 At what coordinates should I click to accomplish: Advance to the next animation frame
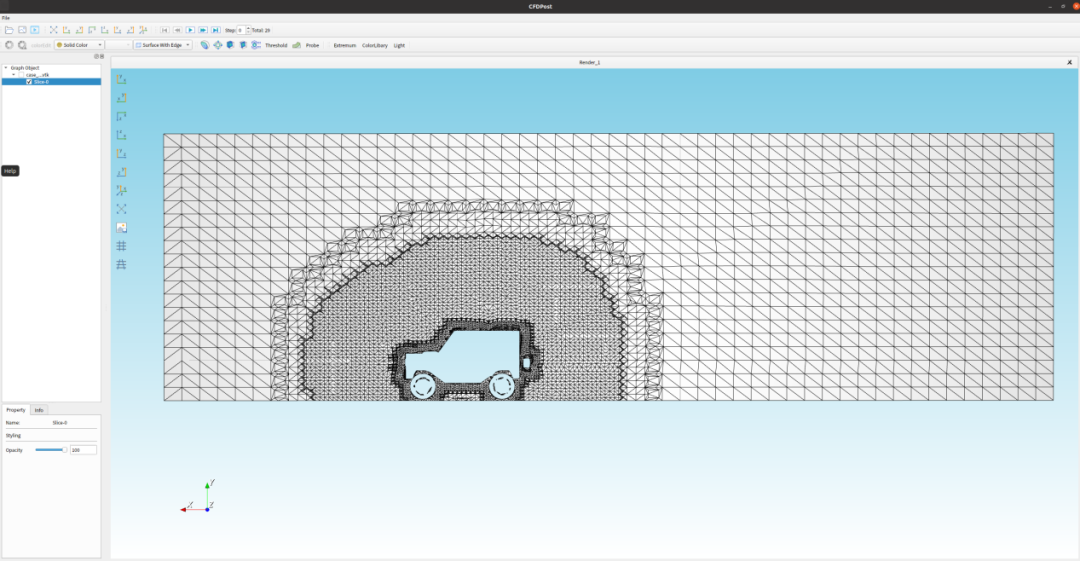tap(203, 30)
